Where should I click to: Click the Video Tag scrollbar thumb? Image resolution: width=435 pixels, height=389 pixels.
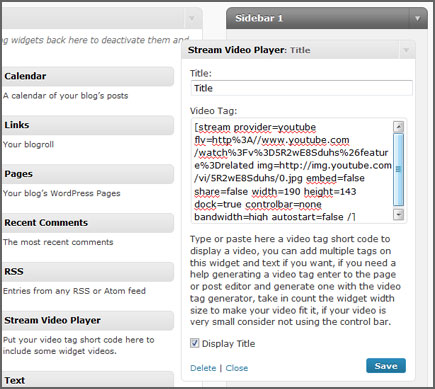click(x=398, y=170)
